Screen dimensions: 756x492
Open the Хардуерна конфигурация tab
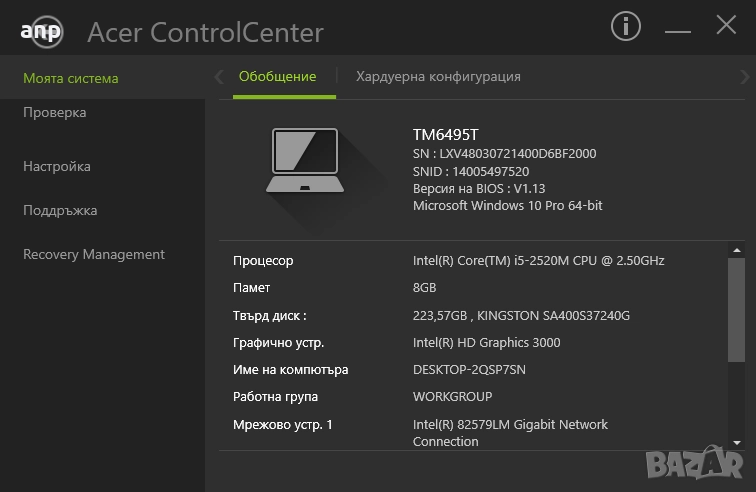(438, 77)
